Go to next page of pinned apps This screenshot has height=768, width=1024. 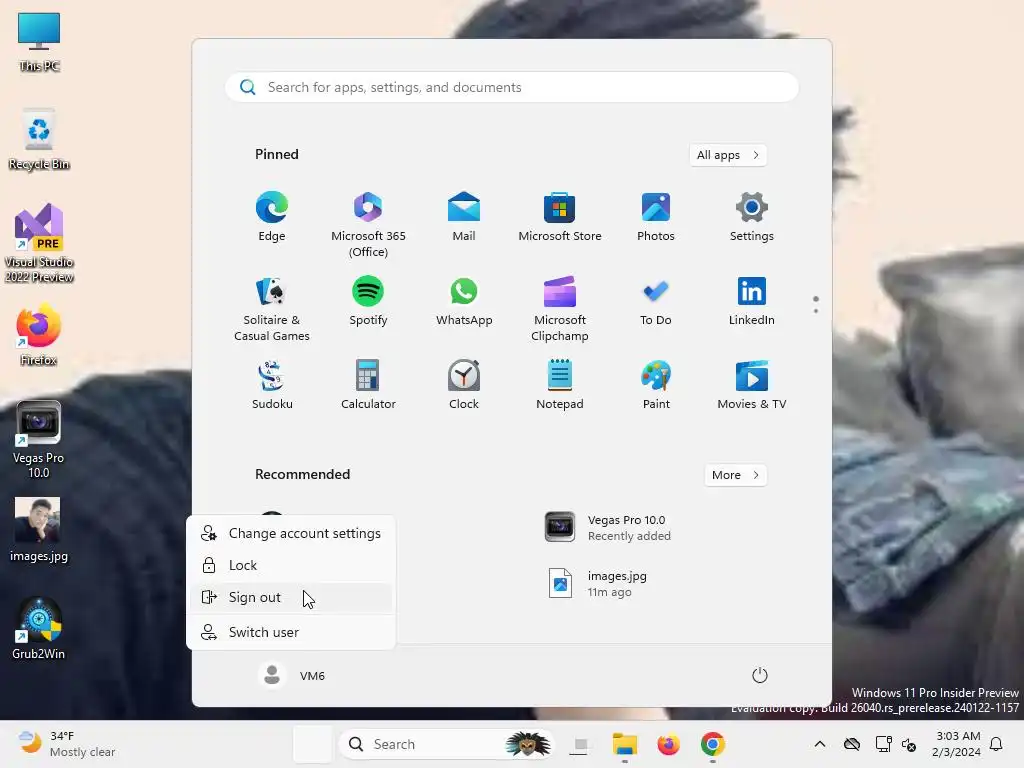click(x=816, y=311)
